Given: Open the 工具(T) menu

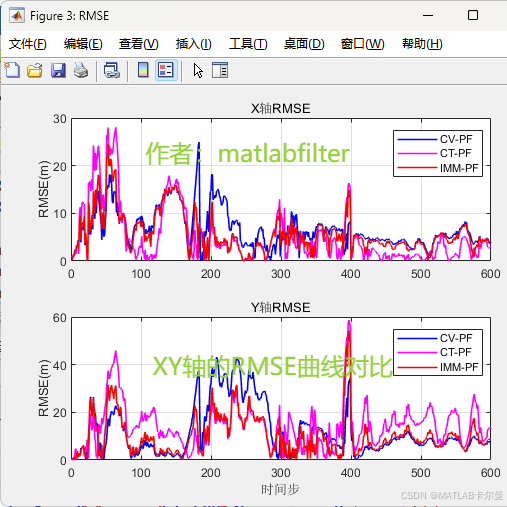Looking at the screenshot, I should (248, 44).
